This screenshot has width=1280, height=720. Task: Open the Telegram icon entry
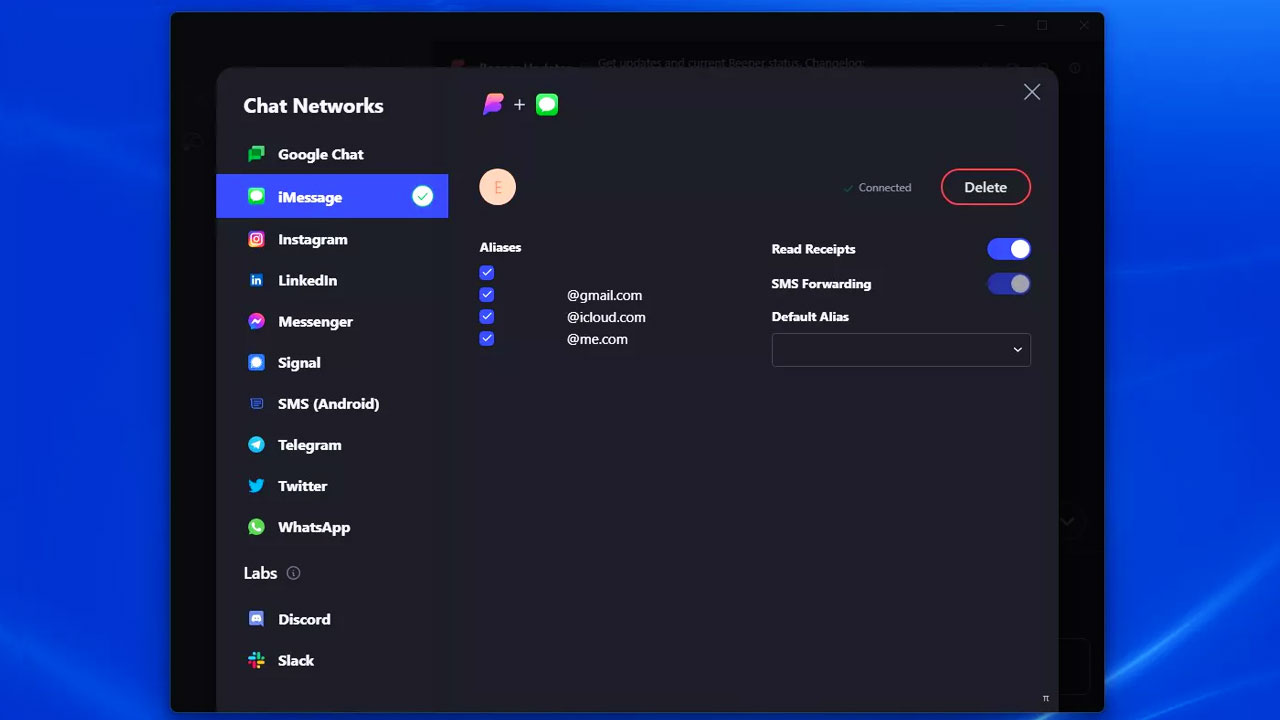(257, 445)
